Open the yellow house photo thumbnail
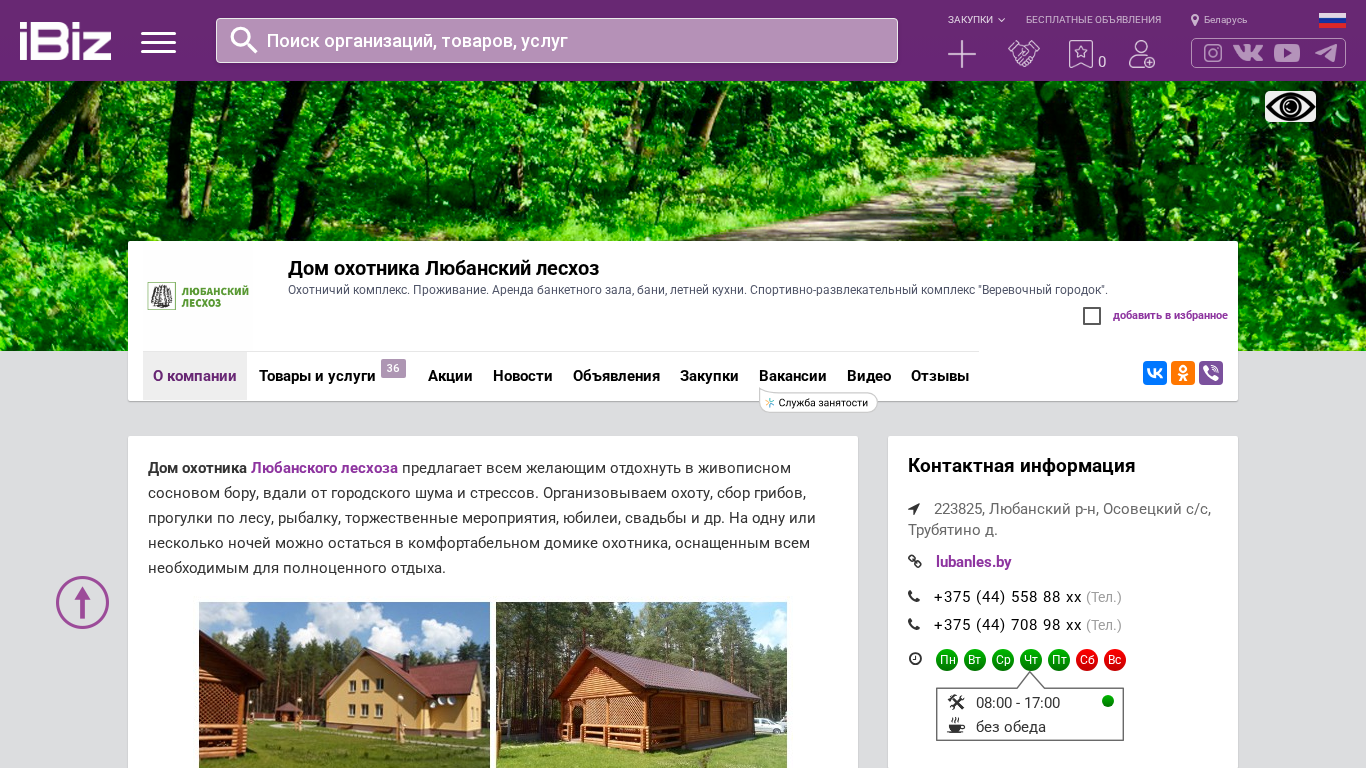Viewport: 1366px width, 768px height. pyautogui.click(x=344, y=685)
